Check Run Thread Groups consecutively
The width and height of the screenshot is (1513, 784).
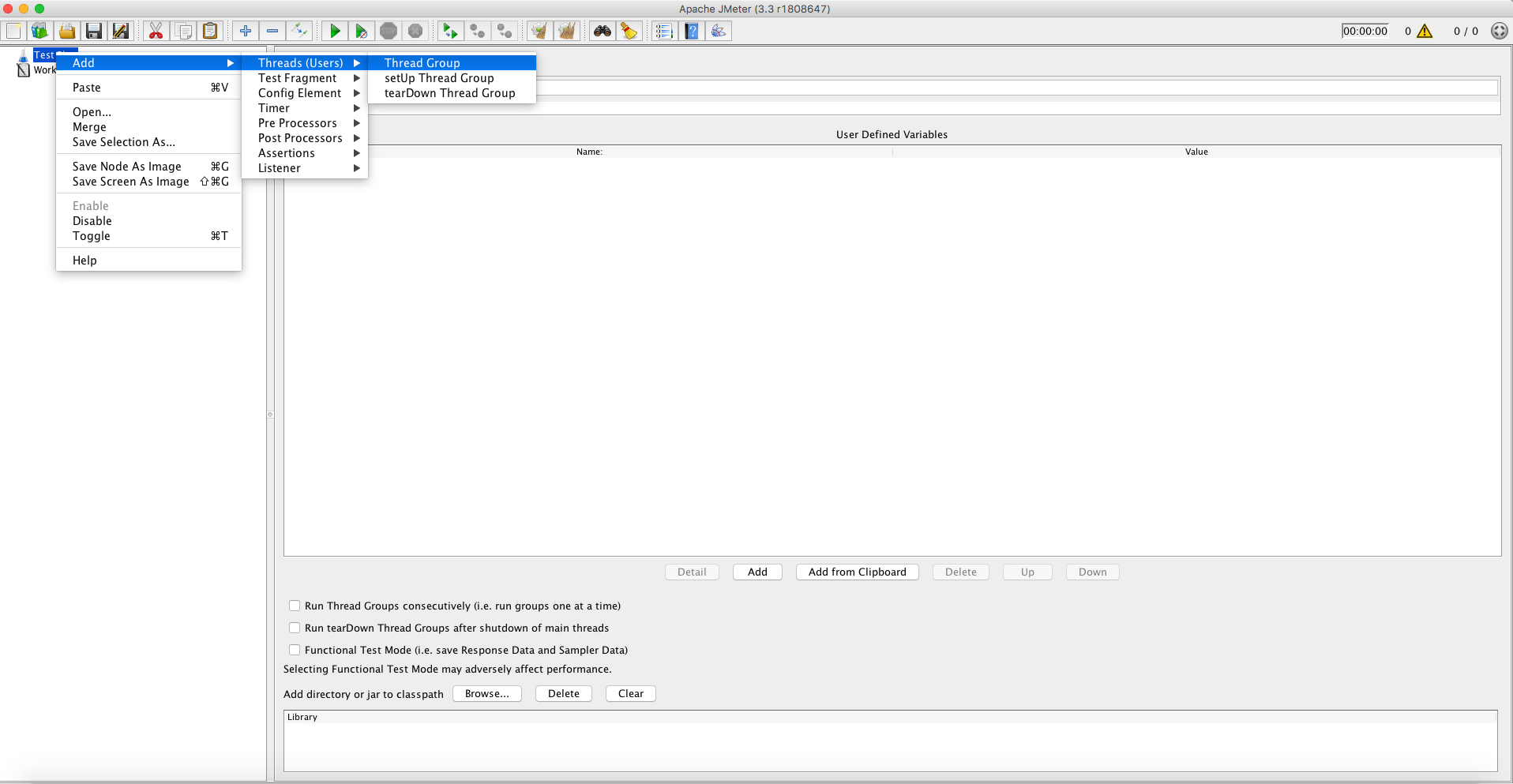295,606
